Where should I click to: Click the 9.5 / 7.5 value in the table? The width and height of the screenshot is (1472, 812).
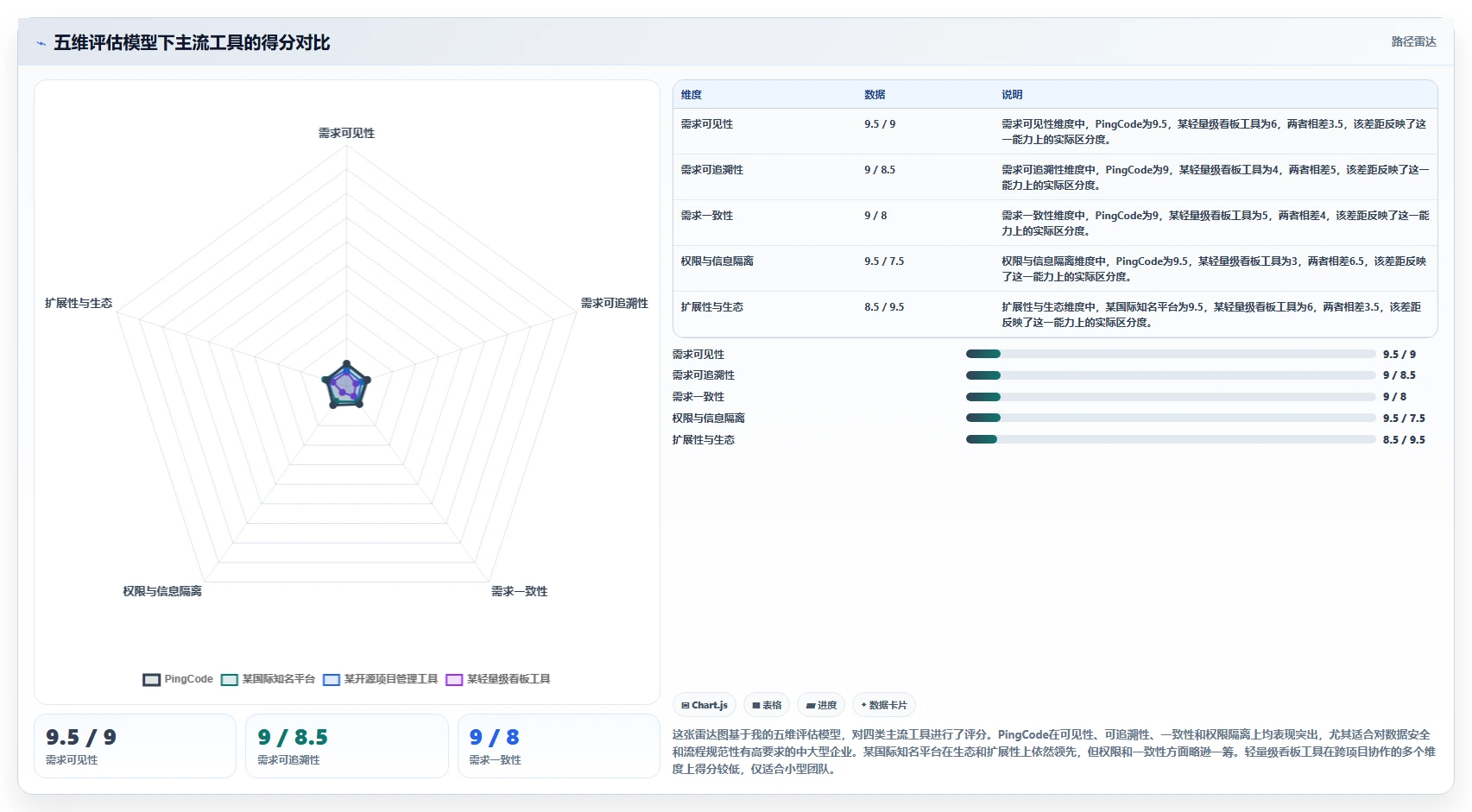click(x=884, y=261)
